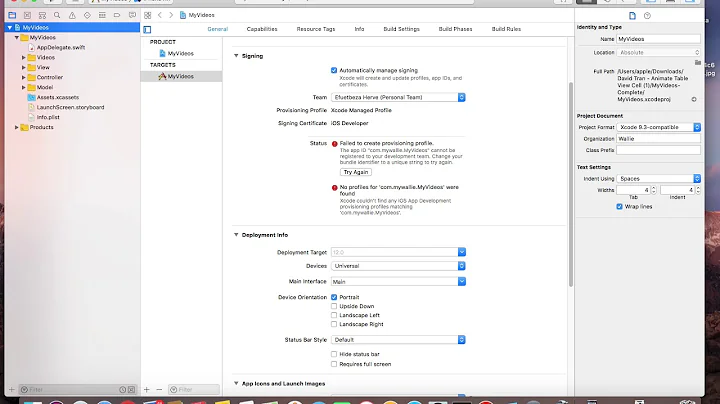Open the Report navigator icon
Viewport: 720px width, 404px height.
pos(132,15)
